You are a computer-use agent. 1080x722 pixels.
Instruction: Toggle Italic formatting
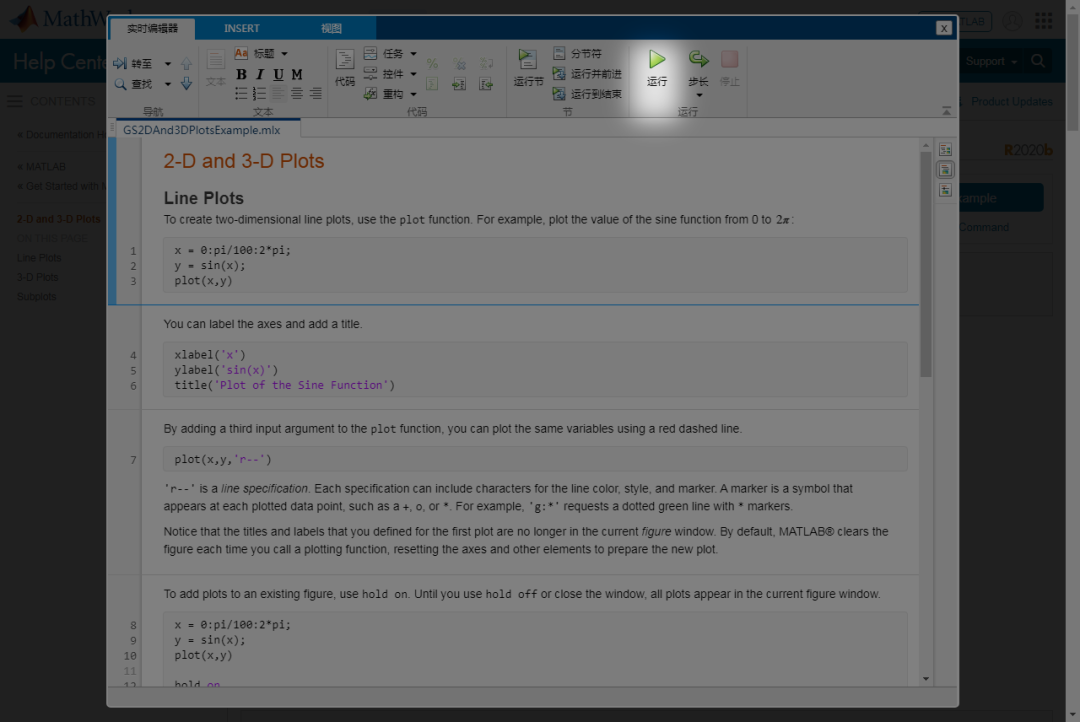(x=260, y=74)
